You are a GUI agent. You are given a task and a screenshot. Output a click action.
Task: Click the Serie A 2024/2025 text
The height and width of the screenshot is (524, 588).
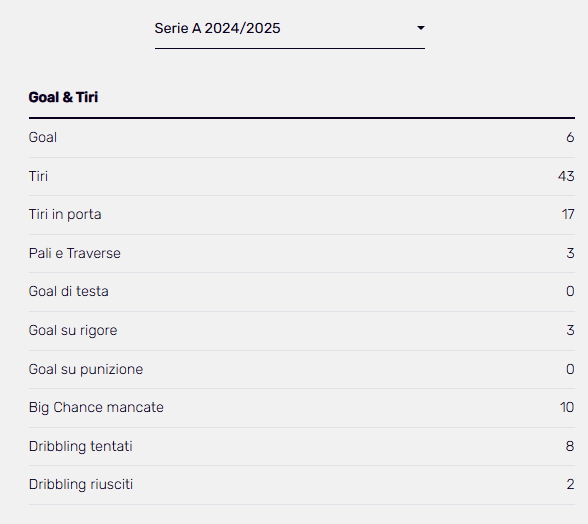click(x=218, y=29)
